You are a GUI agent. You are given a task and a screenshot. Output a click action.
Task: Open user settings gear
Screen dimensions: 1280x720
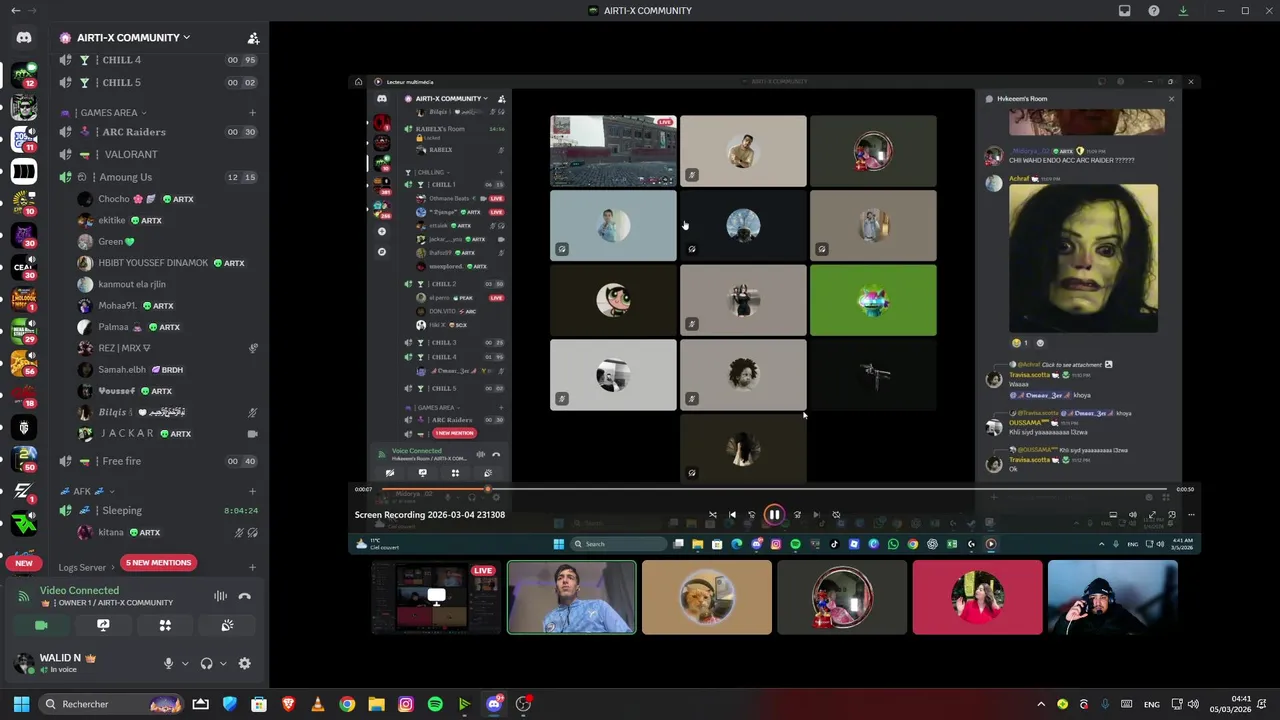tap(244, 663)
